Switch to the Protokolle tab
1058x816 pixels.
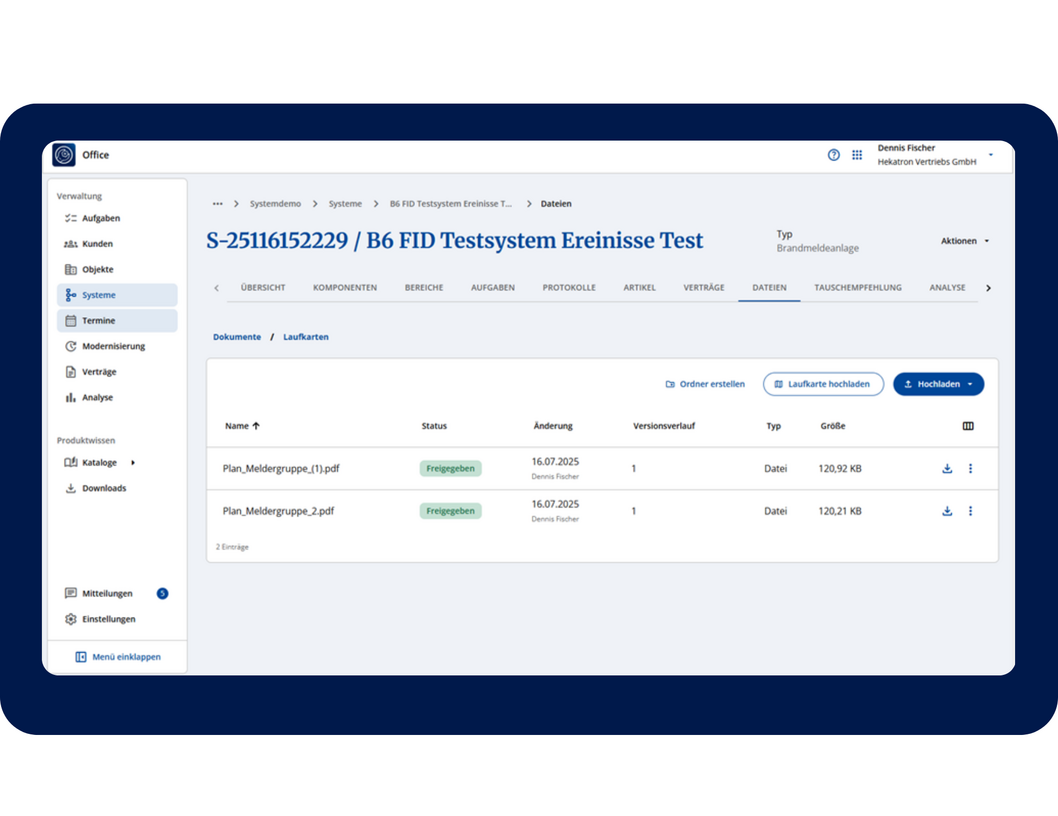tap(568, 288)
